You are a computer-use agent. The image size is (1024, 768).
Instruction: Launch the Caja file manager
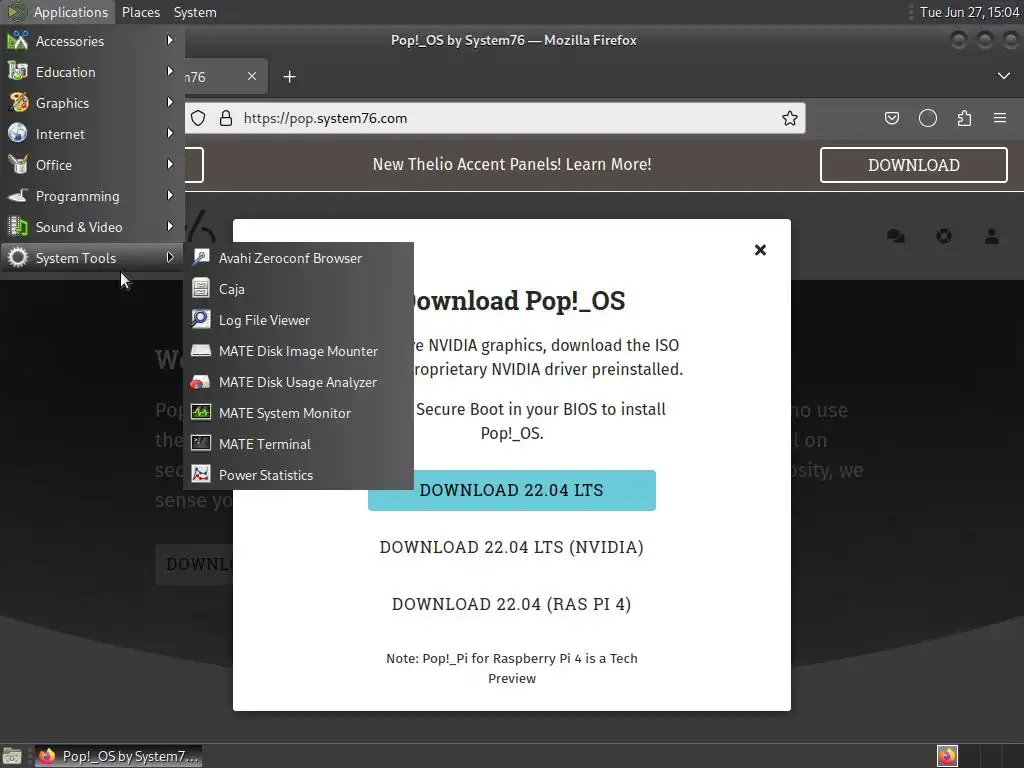(298, 289)
